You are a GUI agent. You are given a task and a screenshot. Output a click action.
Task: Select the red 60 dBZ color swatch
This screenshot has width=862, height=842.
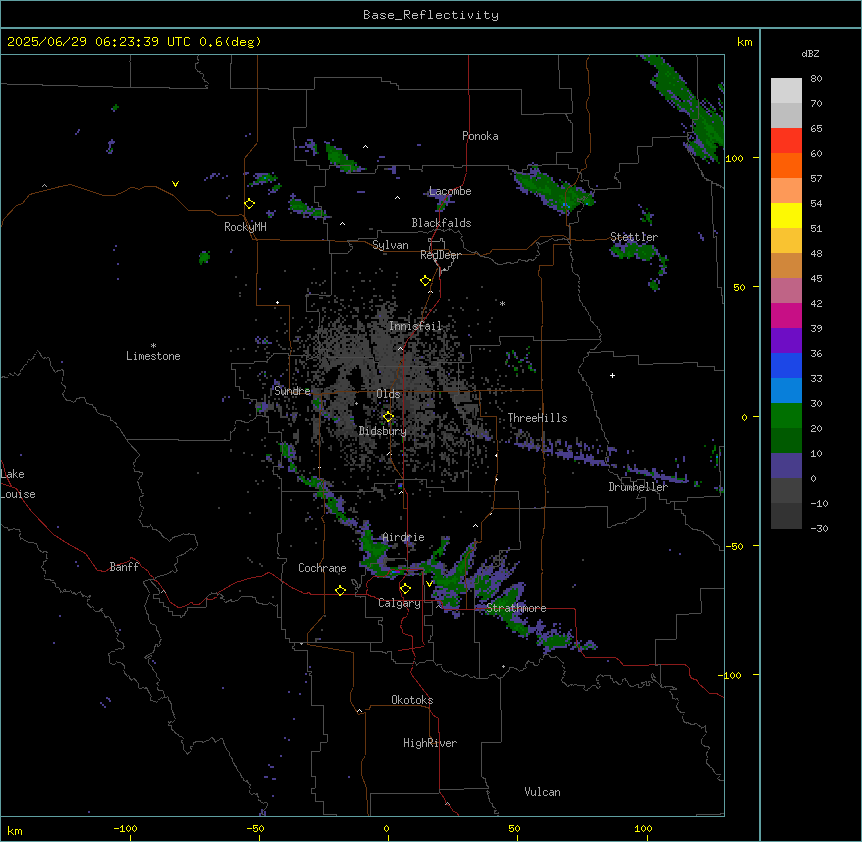point(786,141)
